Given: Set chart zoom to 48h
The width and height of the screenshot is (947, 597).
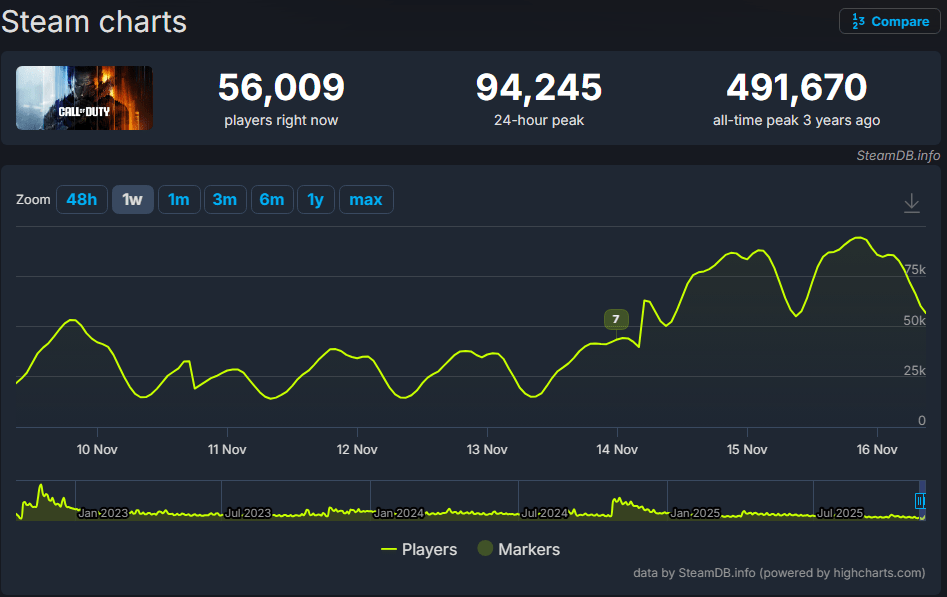Looking at the screenshot, I should pyautogui.click(x=81, y=200).
